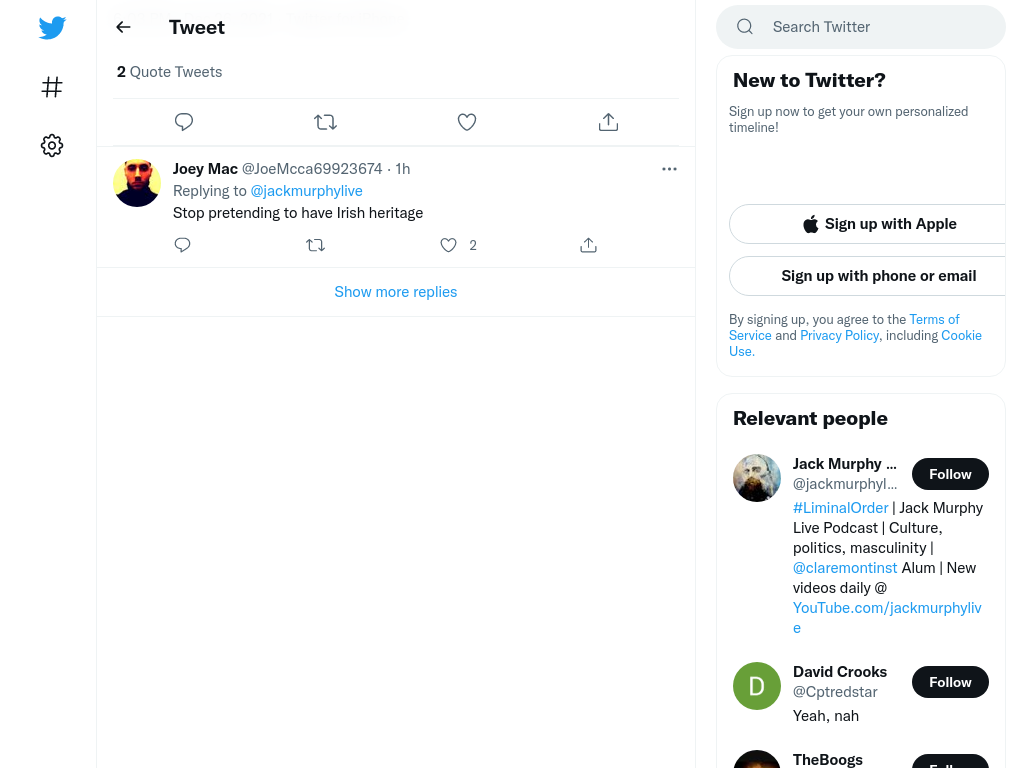Share the main tweet using upload icon
This screenshot has height=768, width=1024.
609,122
